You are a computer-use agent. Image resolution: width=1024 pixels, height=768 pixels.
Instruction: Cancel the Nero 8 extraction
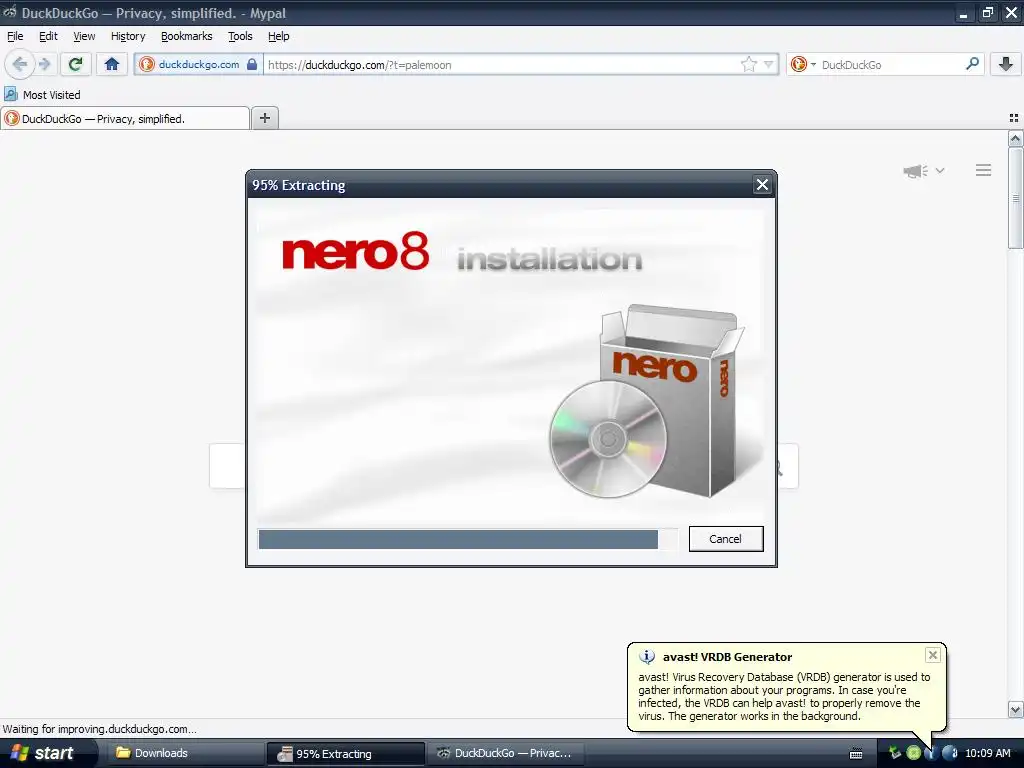726,539
